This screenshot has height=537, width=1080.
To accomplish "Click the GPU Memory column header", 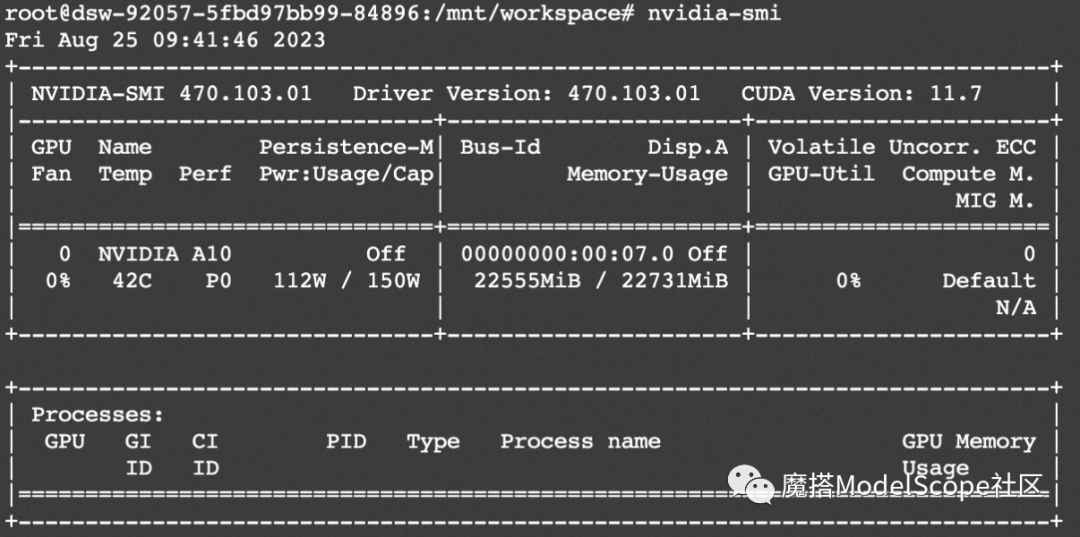I will pos(968,442).
